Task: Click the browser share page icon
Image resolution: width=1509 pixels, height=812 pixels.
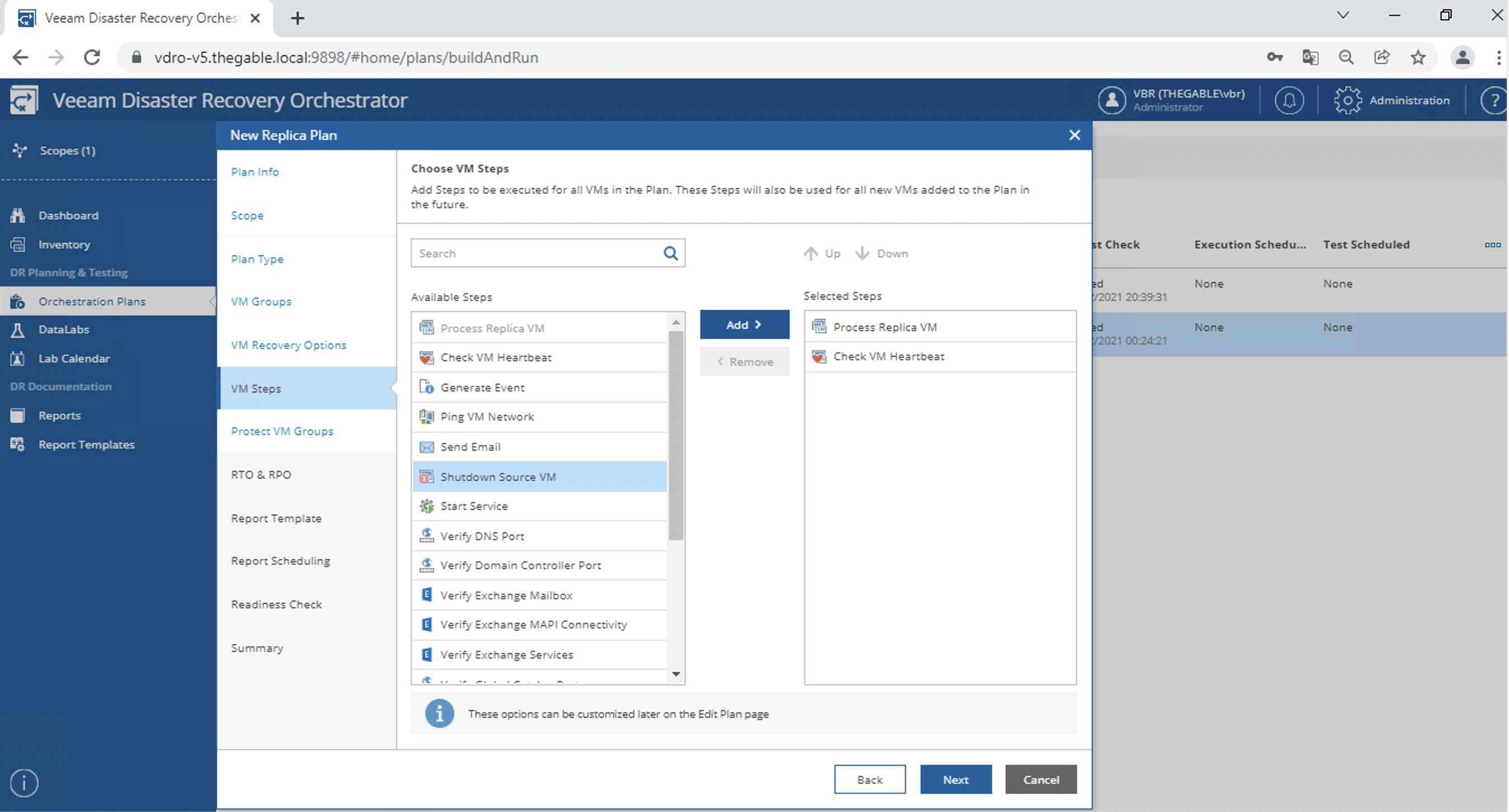Action: coord(1382,58)
